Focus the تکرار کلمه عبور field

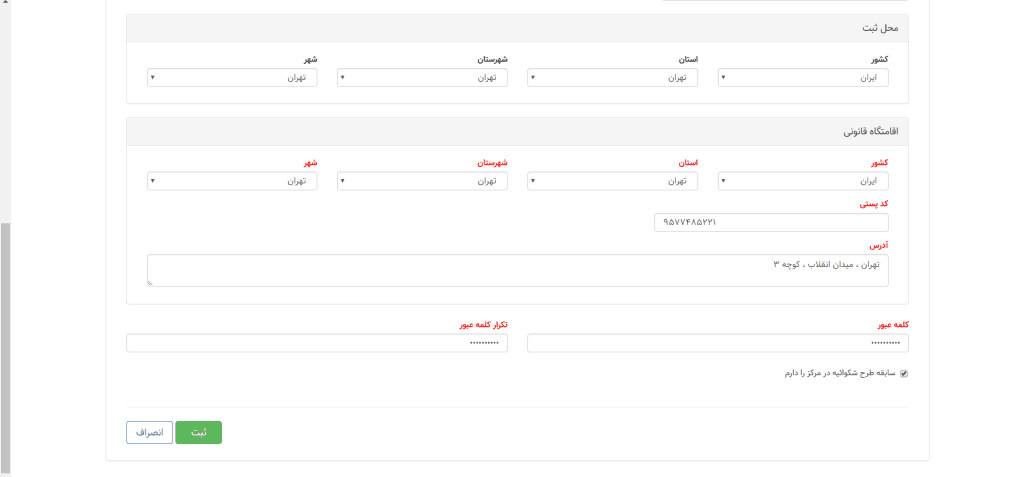[x=316, y=343]
